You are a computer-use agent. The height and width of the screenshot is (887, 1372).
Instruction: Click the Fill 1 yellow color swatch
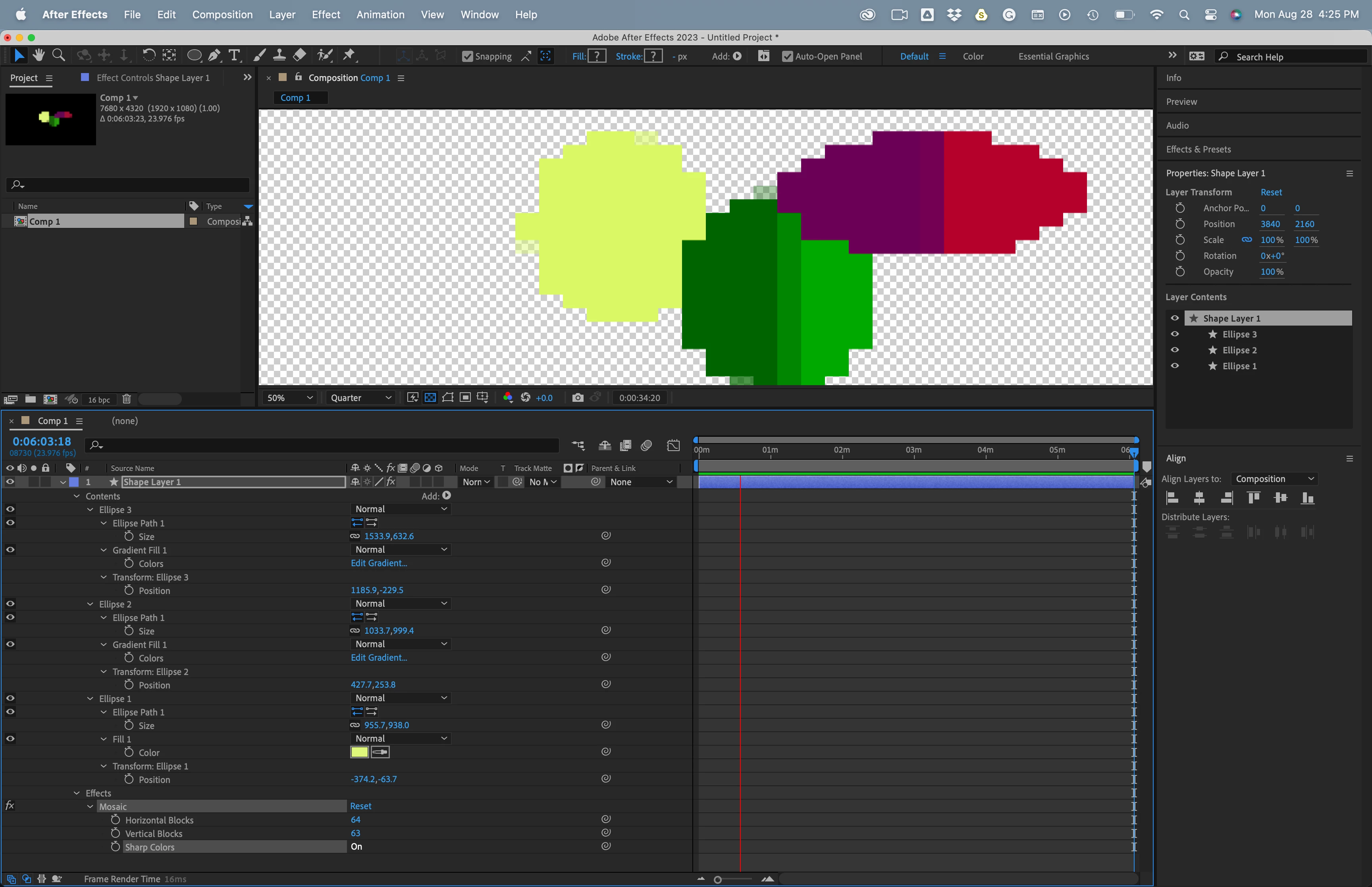point(359,752)
